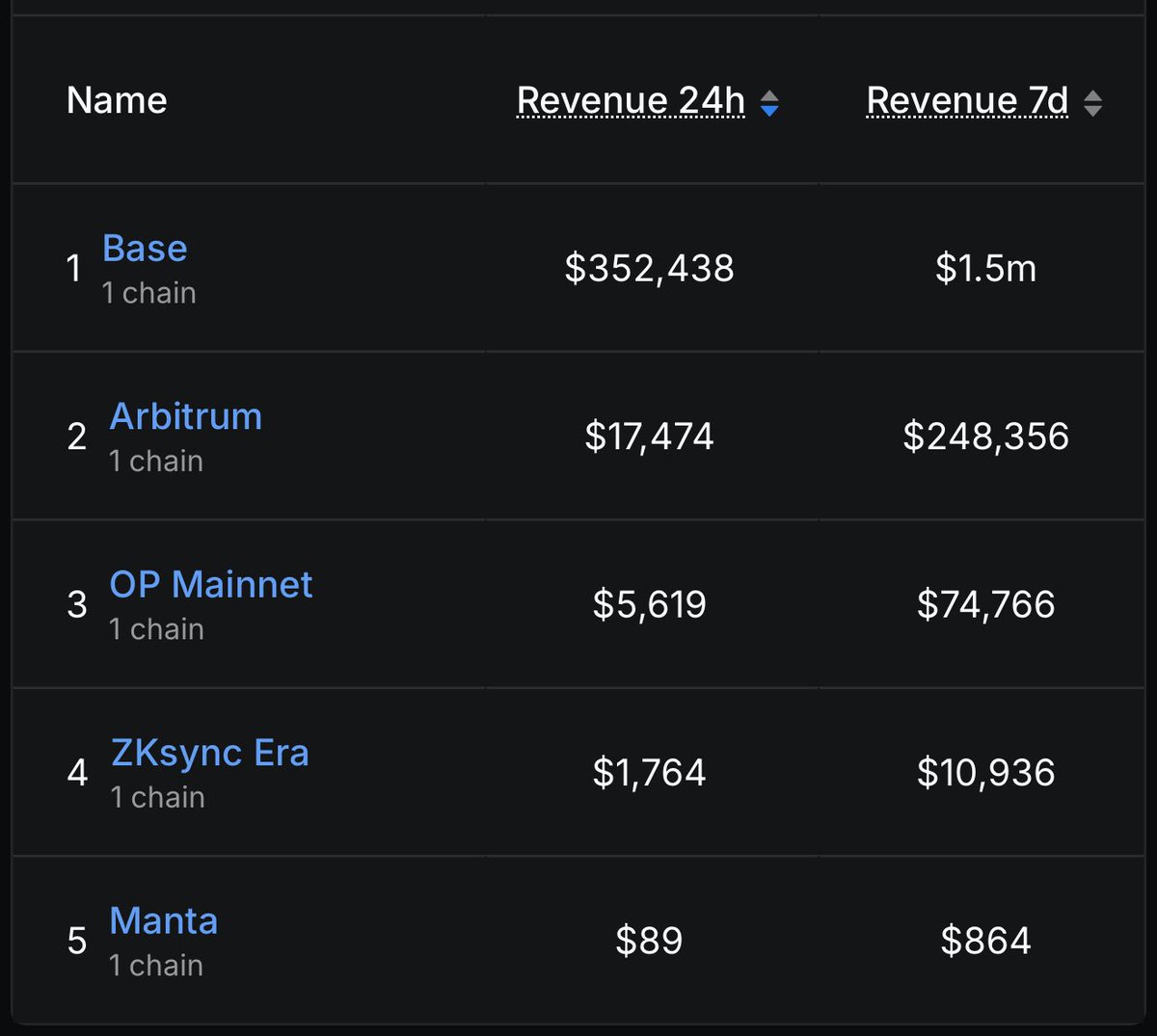Open the Manta link

[x=164, y=921]
